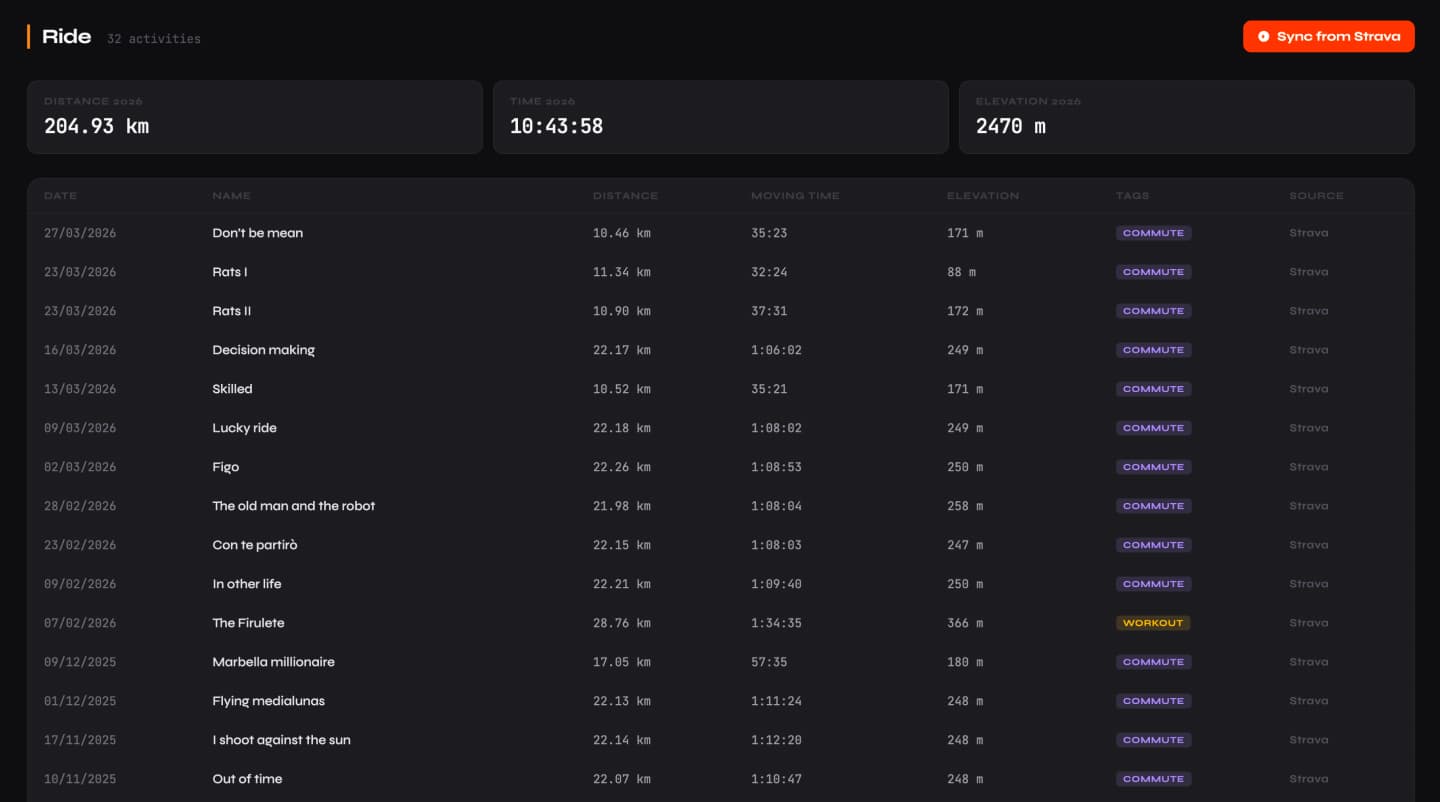Open the activity named "Figo"
The width and height of the screenshot is (1440, 802).
pyautogui.click(x=227, y=467)
